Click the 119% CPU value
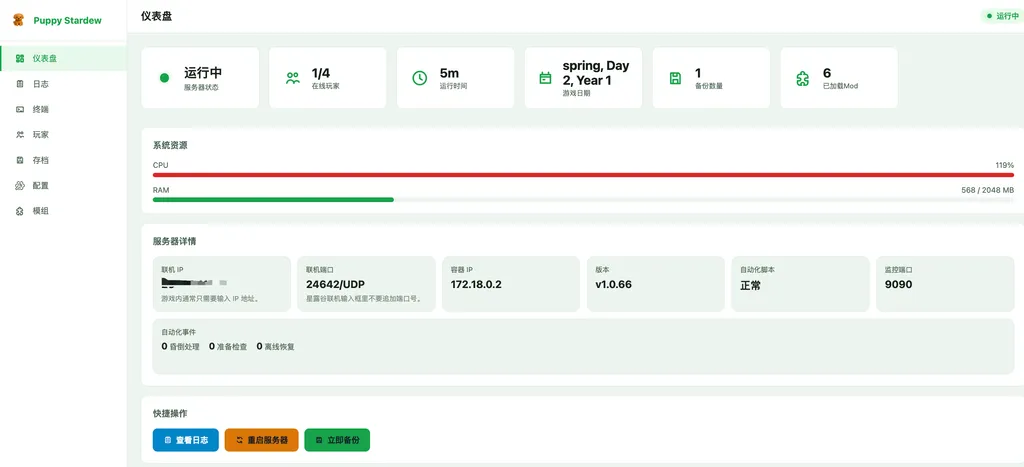 coord(1004,165)
